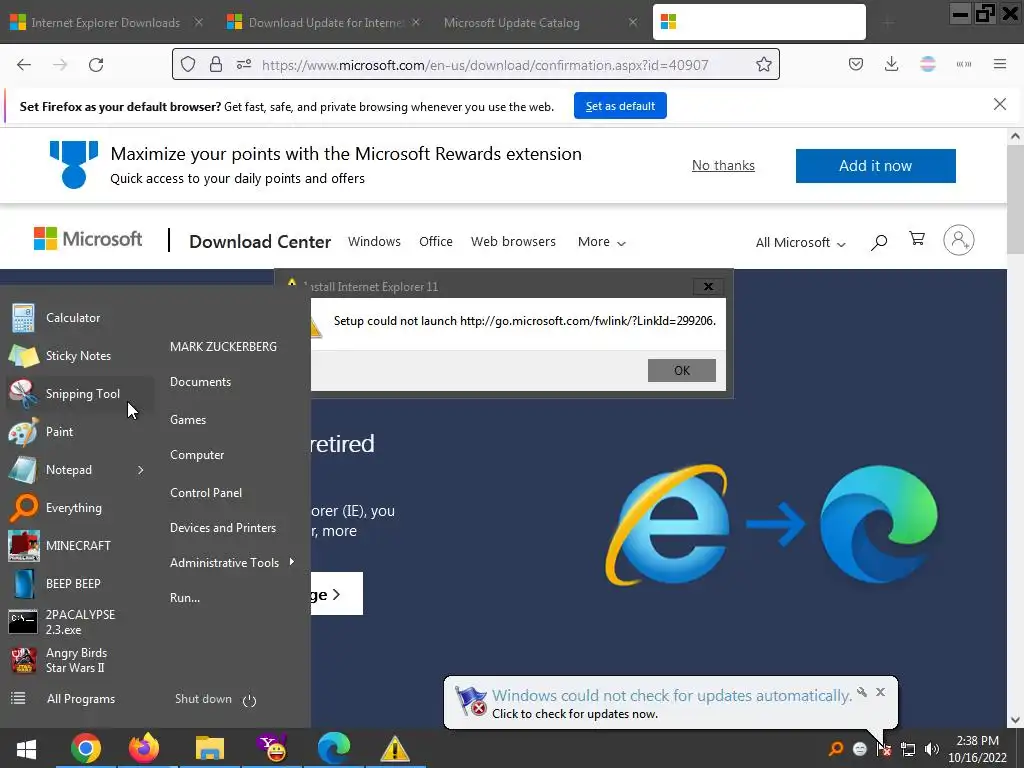Image resolution: width=1024 pixels, height=768 pixels.
Task: Open File Explorer from the taskbar
Action: click(x=210, y=748)
